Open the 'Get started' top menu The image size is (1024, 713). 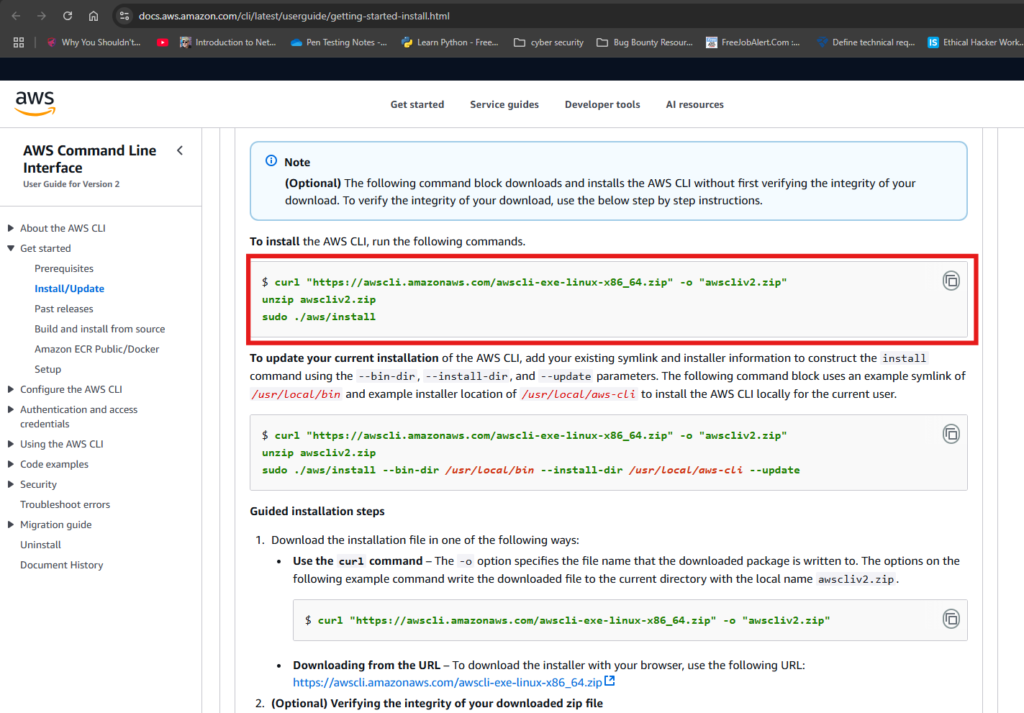point(417,104)
